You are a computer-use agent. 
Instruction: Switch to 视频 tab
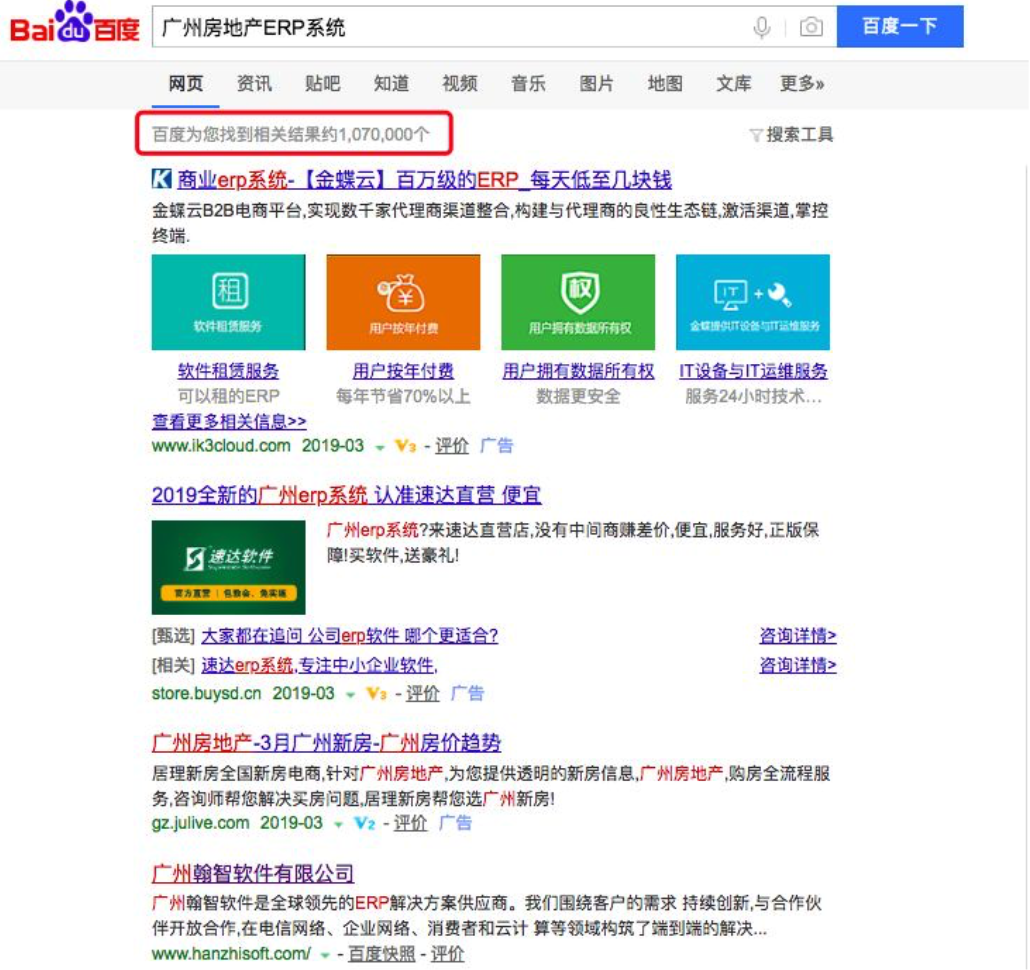(460, 83)
